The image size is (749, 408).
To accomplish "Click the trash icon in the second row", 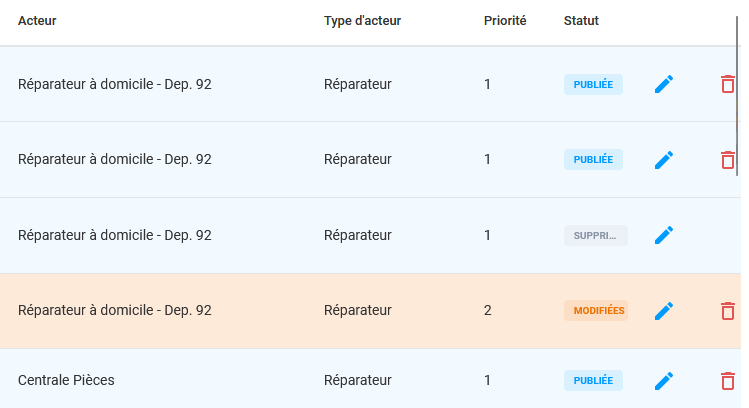I will [728, 160].
